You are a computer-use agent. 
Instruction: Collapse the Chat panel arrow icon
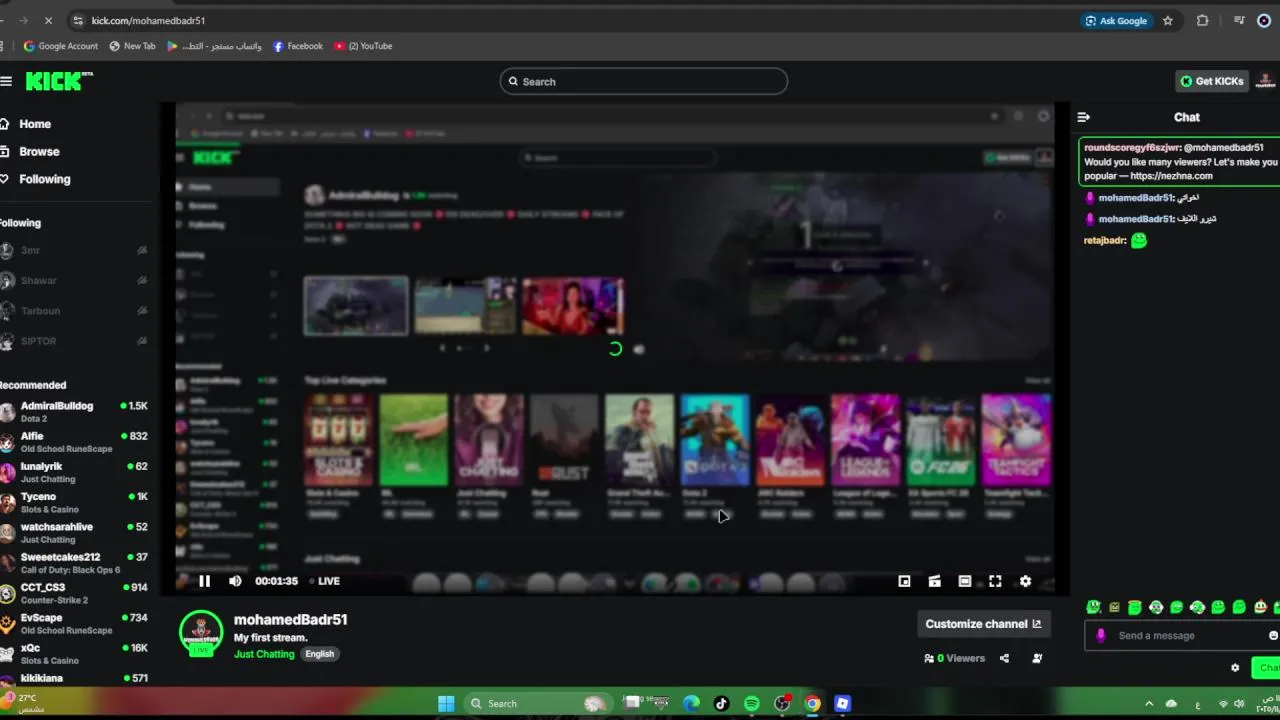pos(1084,117)
